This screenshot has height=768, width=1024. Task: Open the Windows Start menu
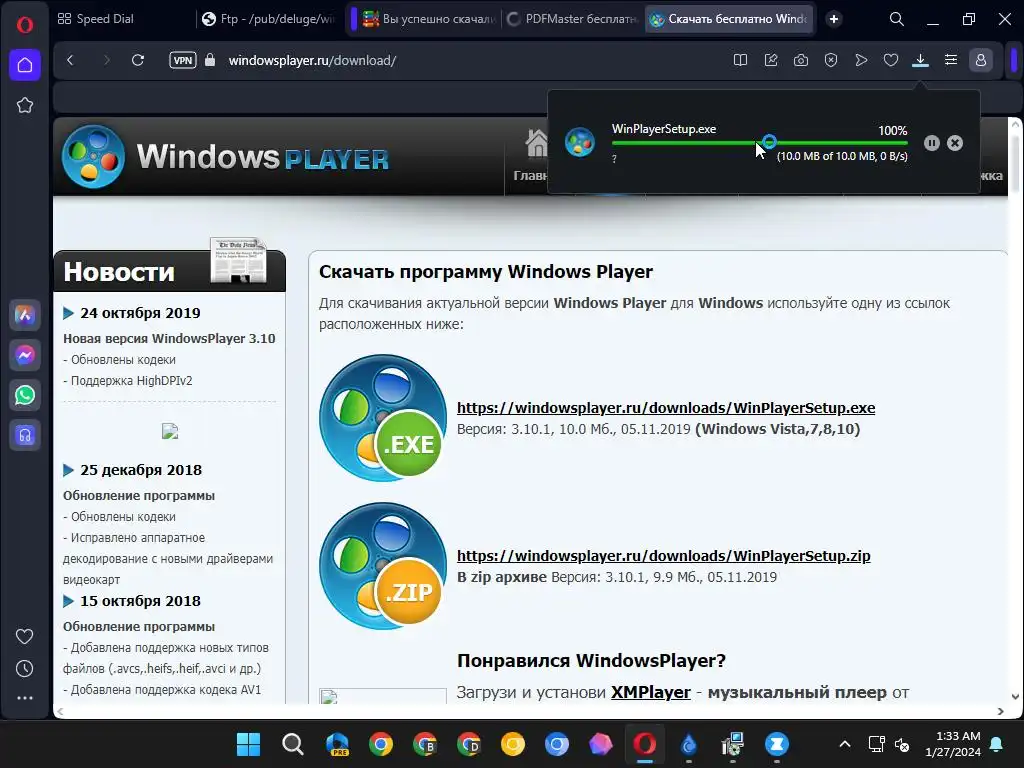click(x=248, y=744)
